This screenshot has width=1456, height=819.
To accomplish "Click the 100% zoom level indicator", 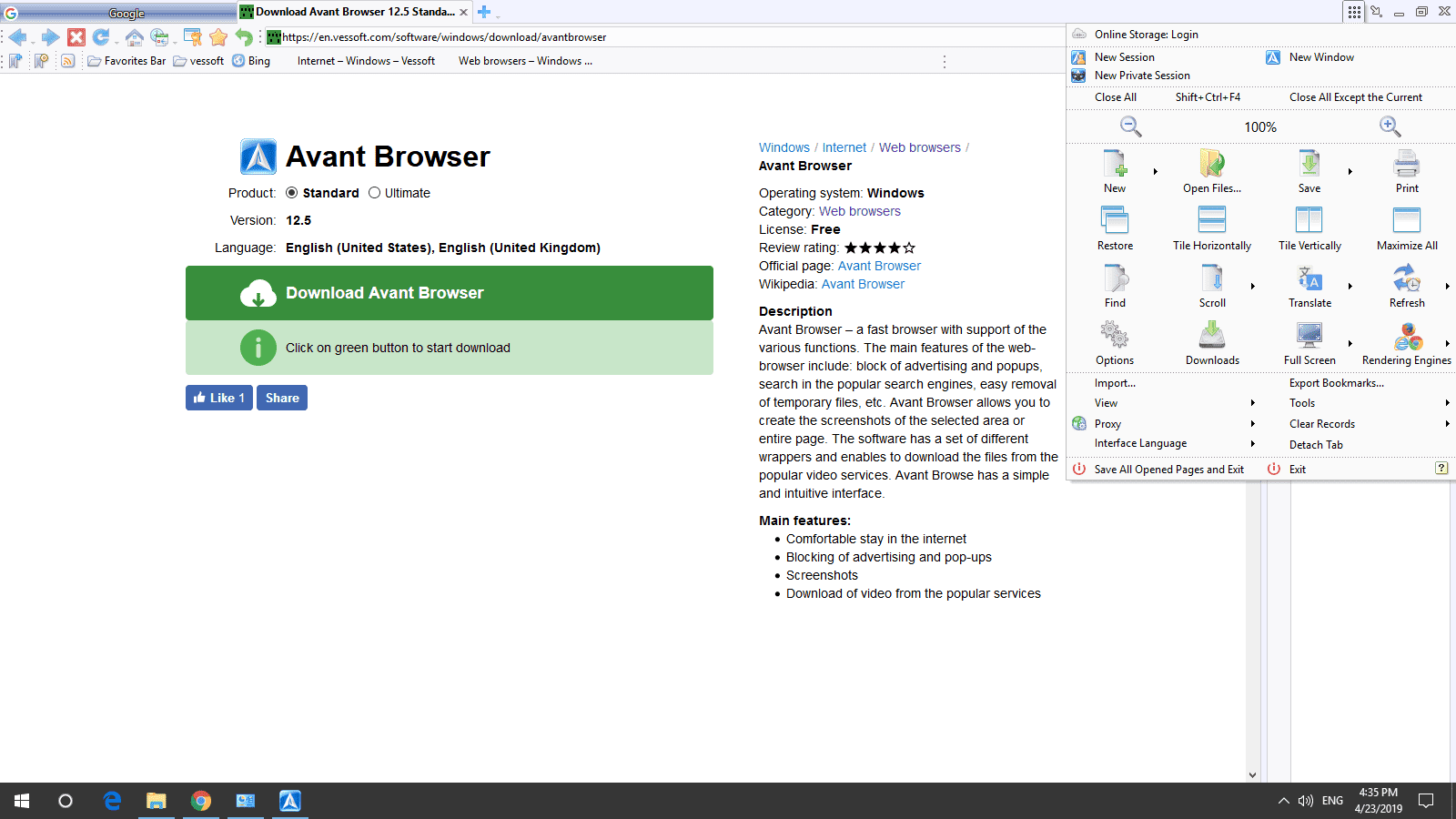I will (1260, 127).
